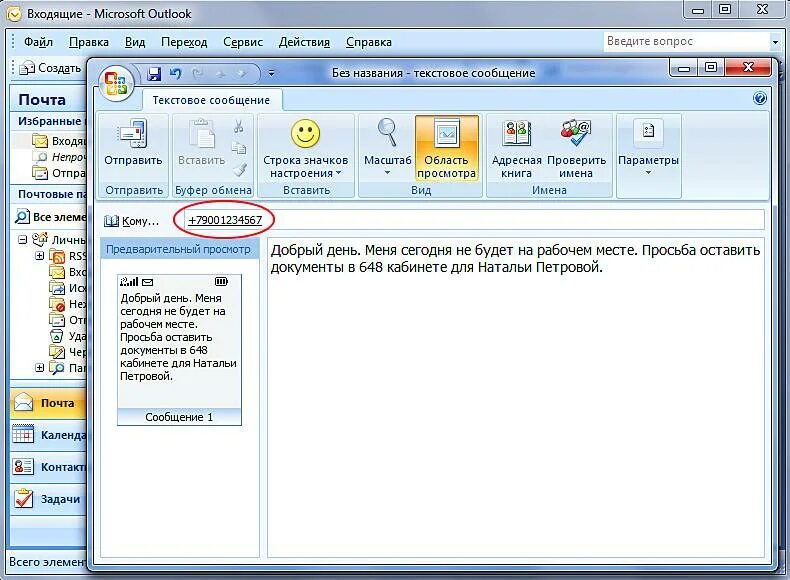Viewport: 790px width, 580px height.
Task: Open the Параметры dropdown arrow
Action: [648, 173]
